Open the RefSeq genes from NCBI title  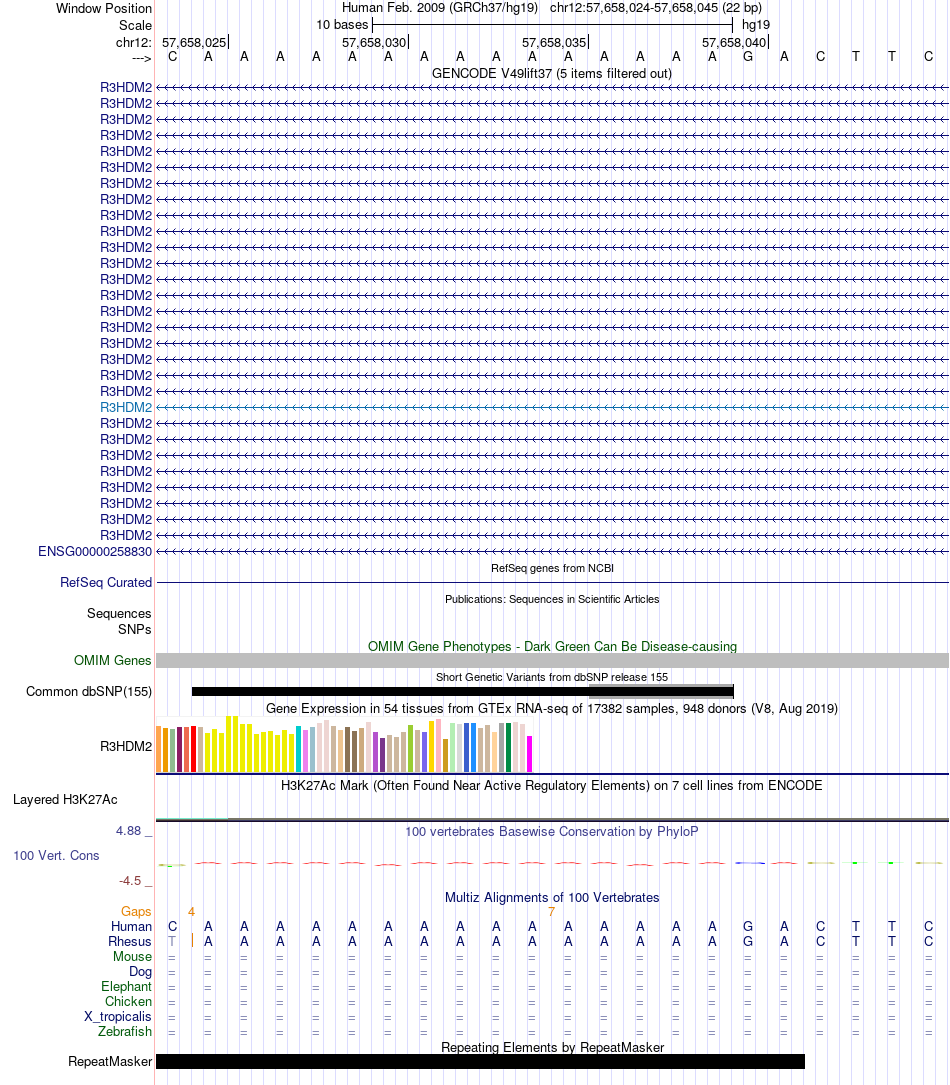(552, 568)
